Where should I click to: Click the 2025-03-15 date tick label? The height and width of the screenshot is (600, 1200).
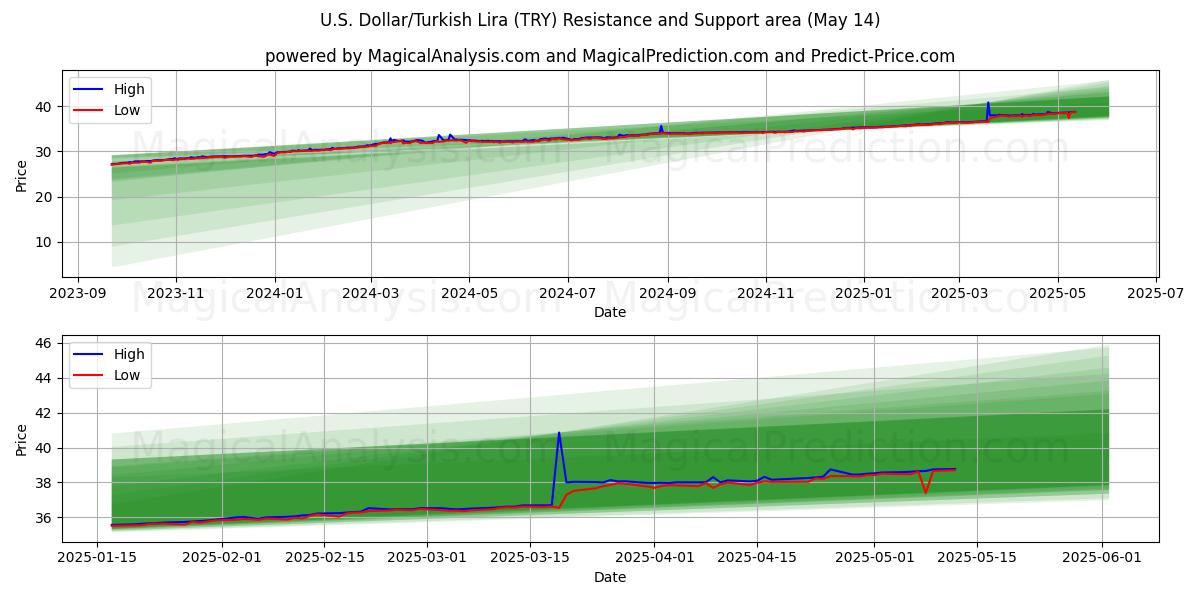click(x=530, y=558)
